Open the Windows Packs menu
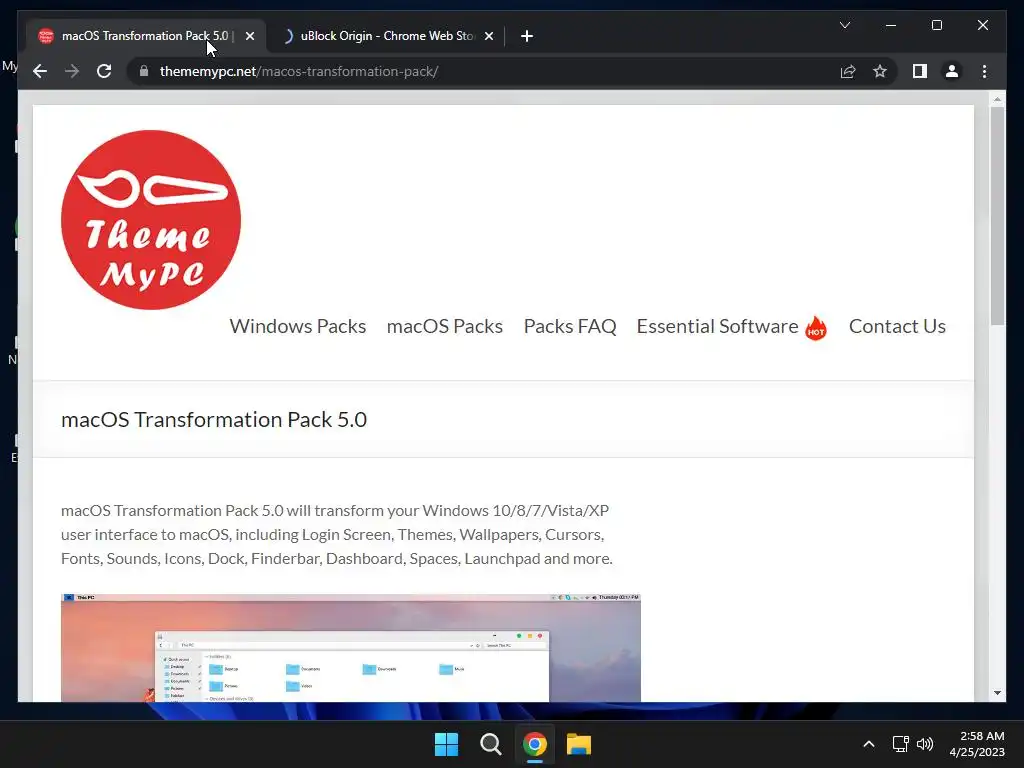Image resolution: width=1024 pixels, height=768 pixels. pyautogui.click(x=297, y=326)
